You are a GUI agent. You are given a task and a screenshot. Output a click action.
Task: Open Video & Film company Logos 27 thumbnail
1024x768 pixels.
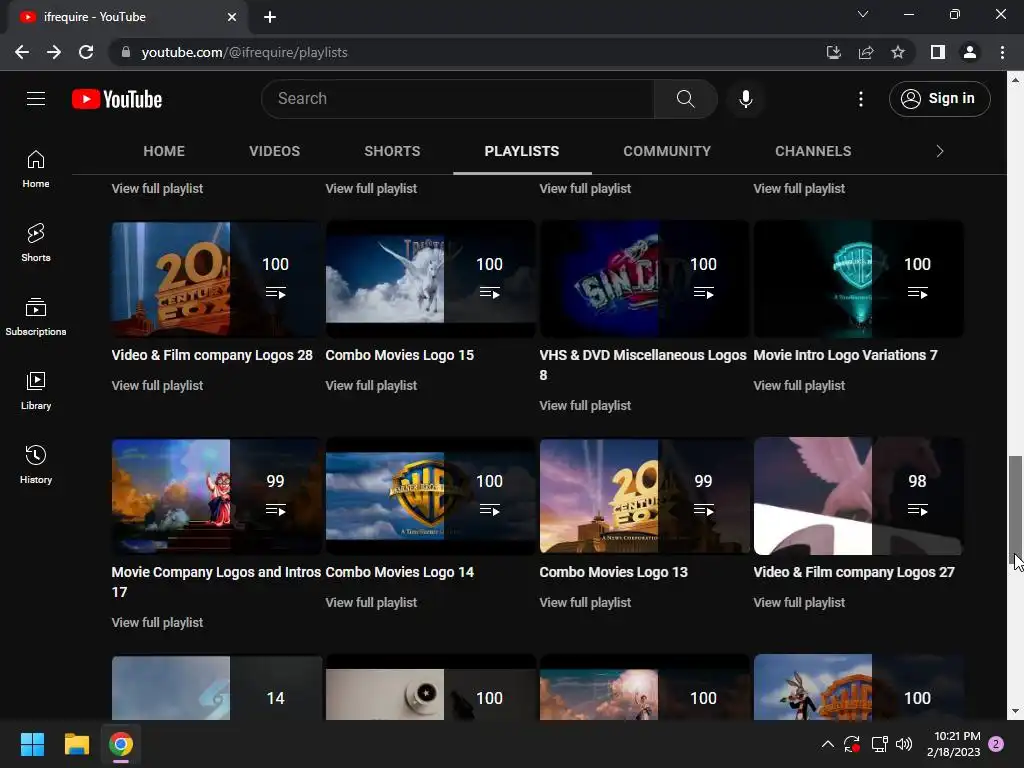[x=858, y=496]
